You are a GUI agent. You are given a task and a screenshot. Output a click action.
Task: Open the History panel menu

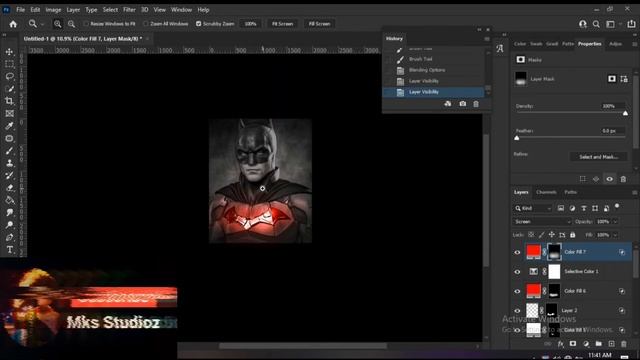(x=487, y=39)
